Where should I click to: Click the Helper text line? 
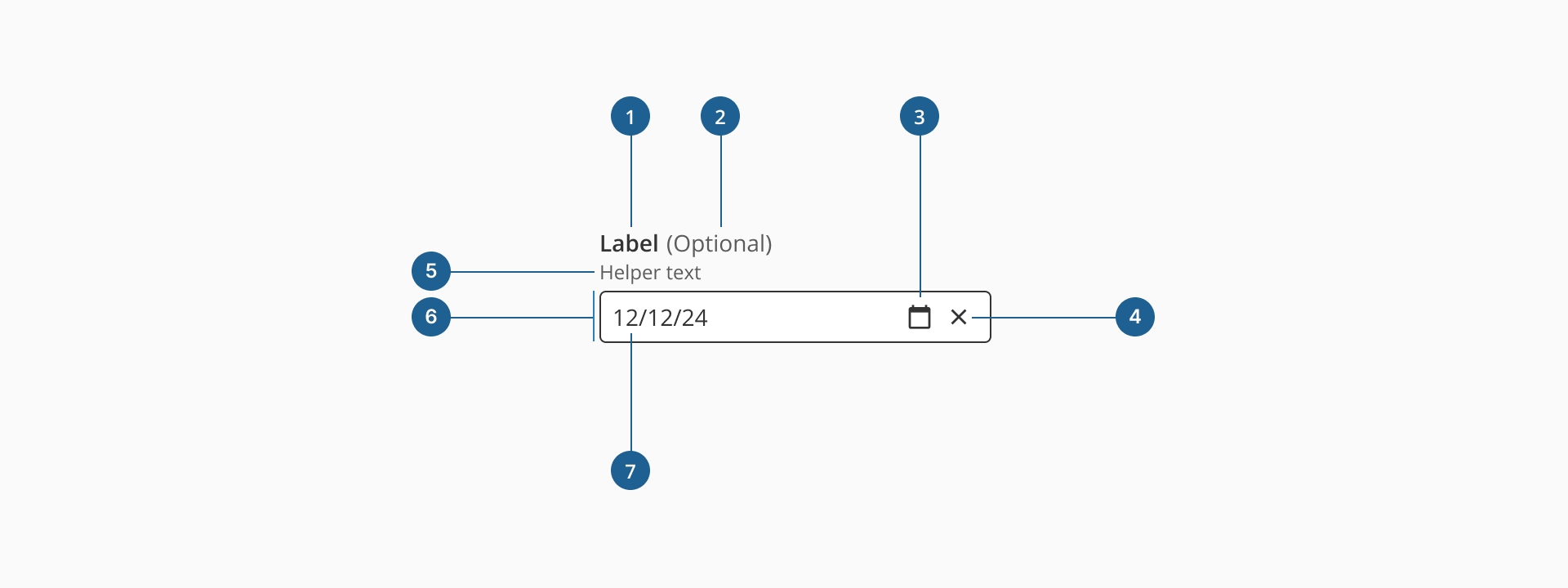(x=650, y=273)
